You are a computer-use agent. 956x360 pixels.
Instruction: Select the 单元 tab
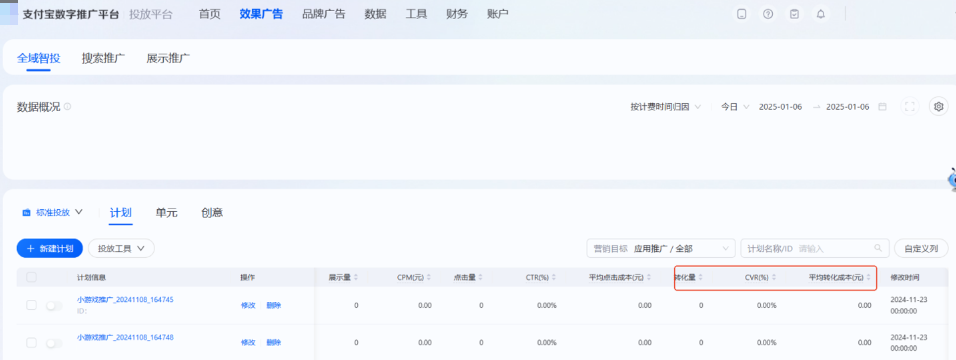[166, 212]
